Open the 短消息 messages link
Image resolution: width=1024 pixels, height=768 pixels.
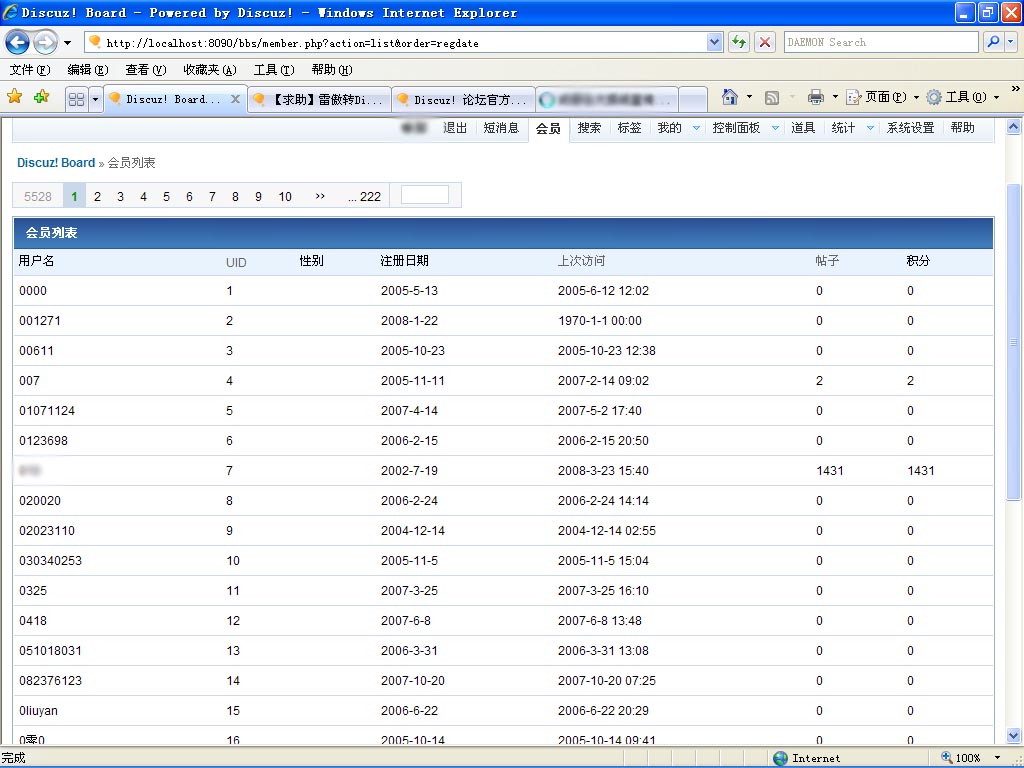pos(501,128)
